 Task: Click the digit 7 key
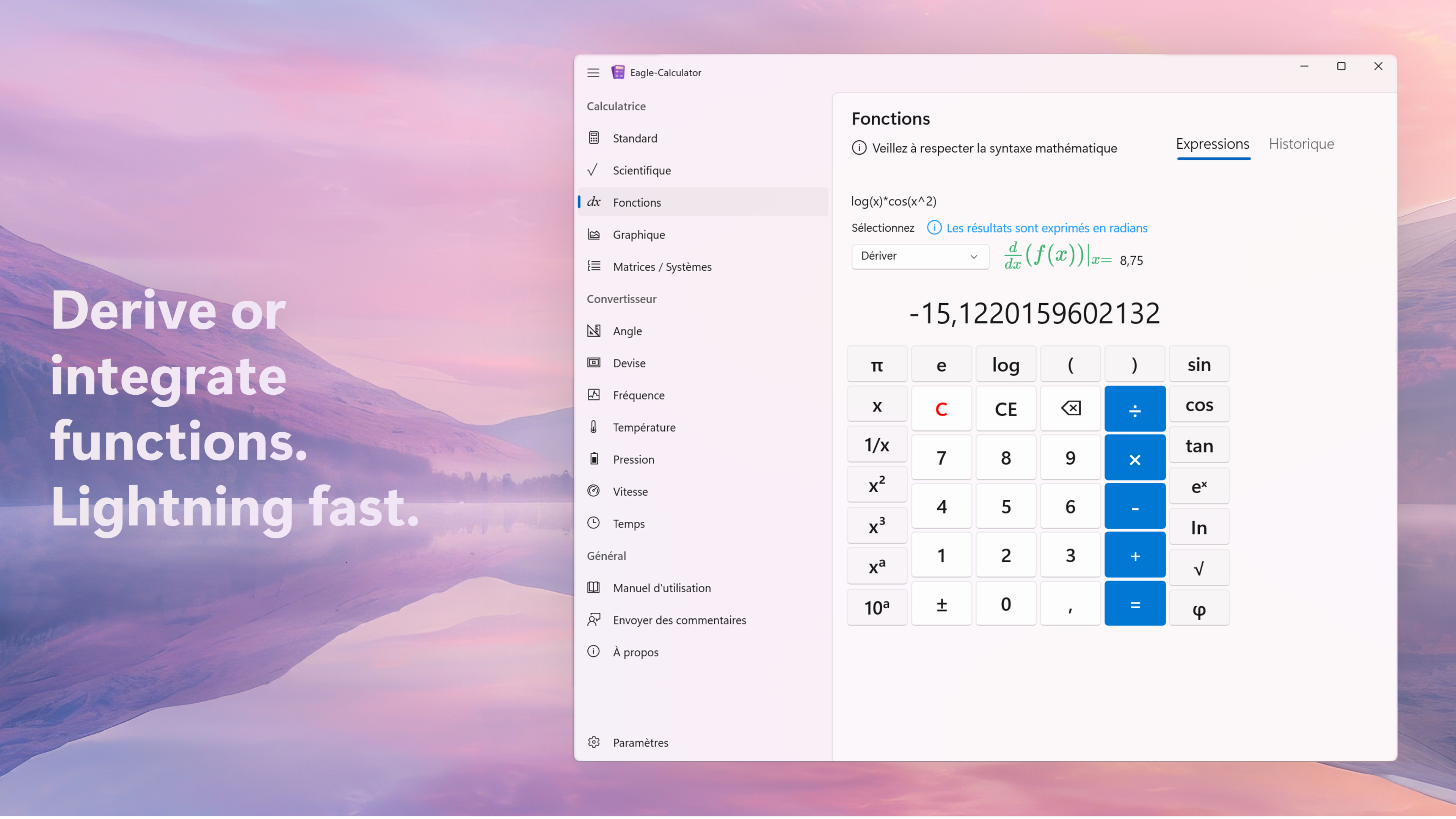click(941, 458)
